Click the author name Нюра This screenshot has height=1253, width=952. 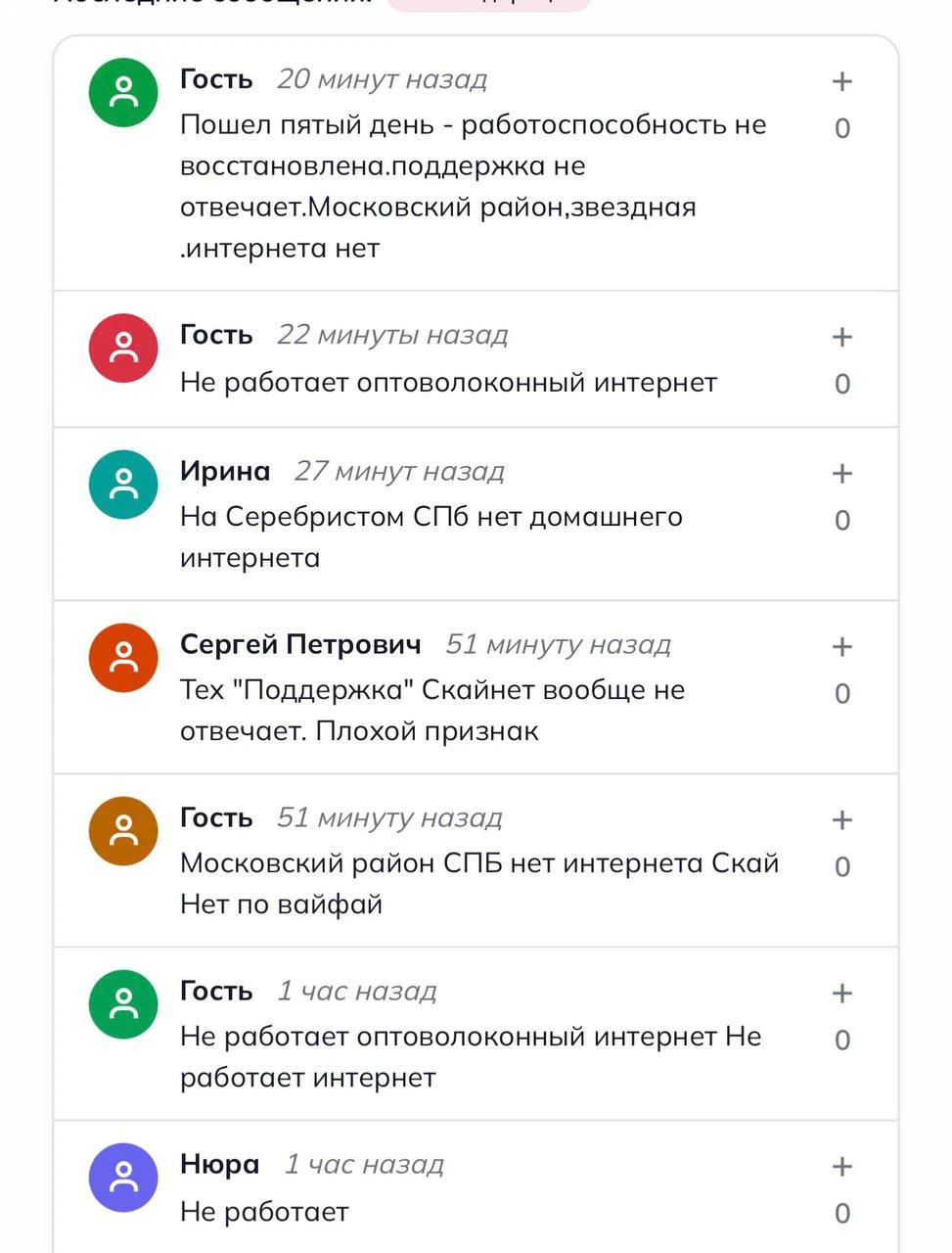coord(220,1165)
